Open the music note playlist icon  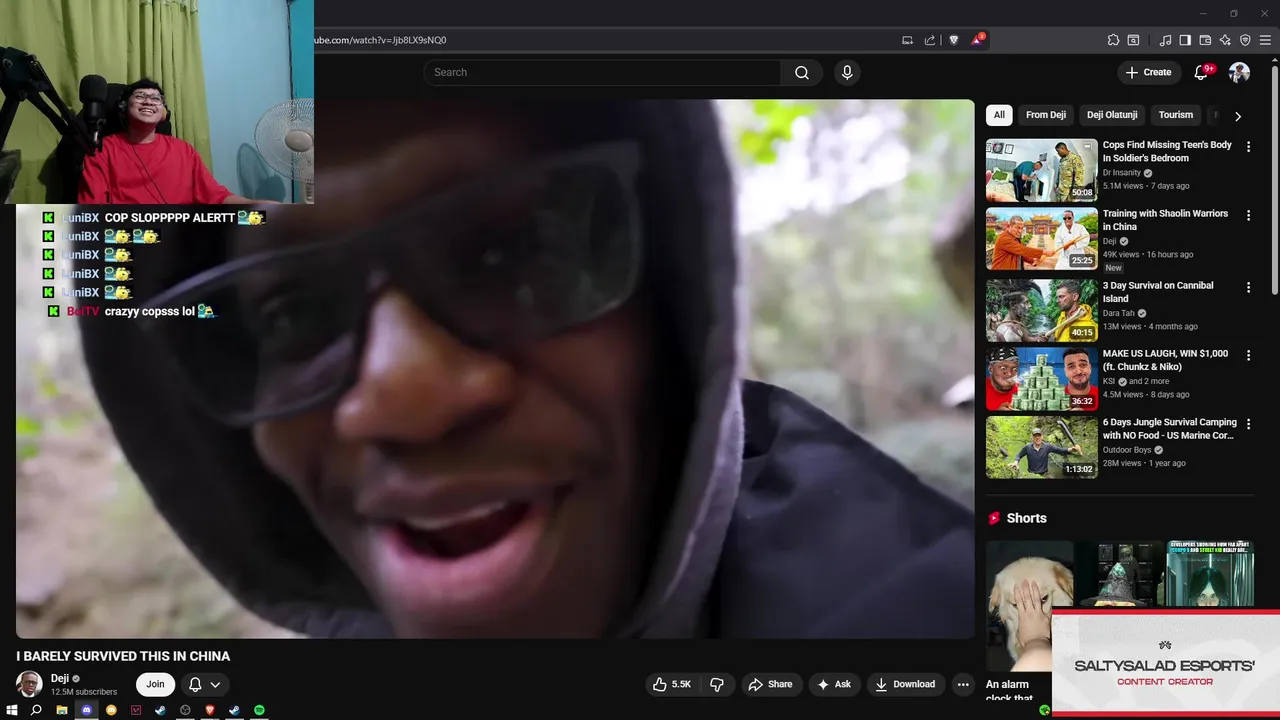pos(1165,40)
